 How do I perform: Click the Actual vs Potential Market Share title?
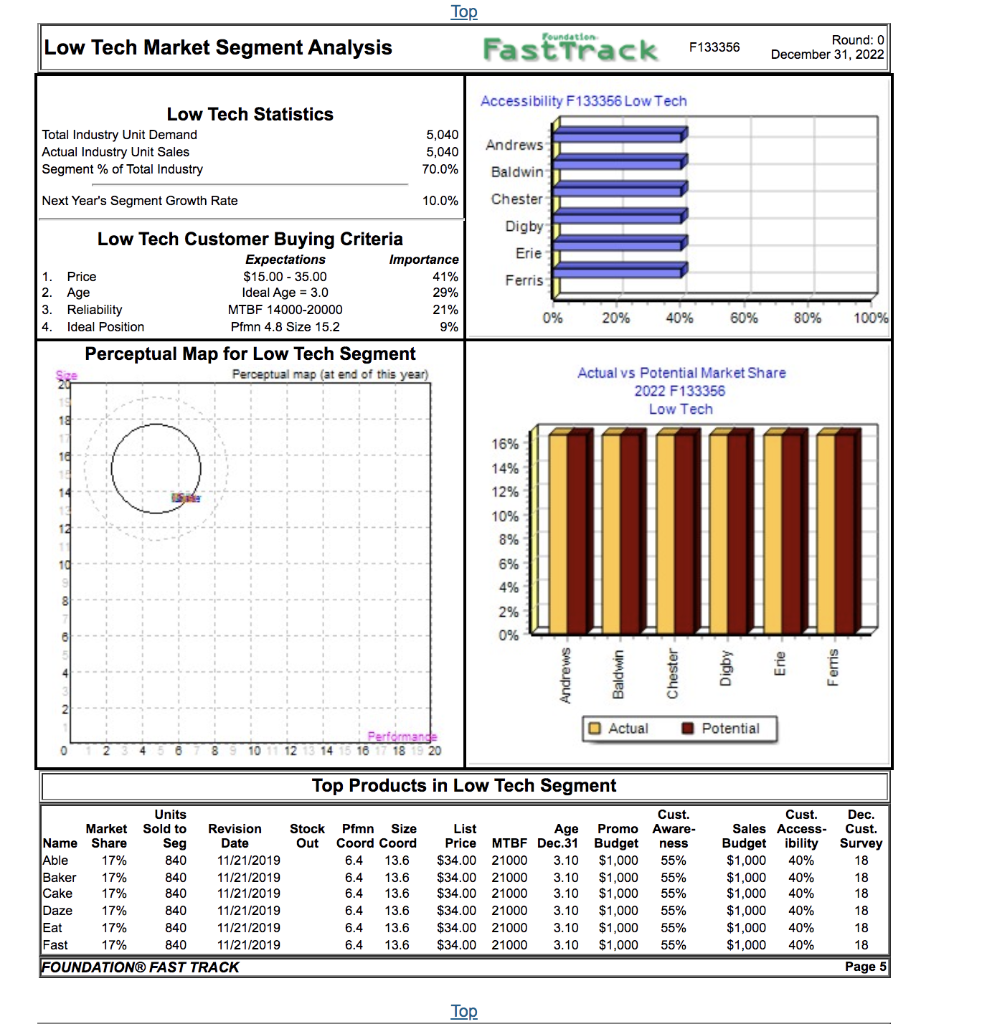[x=680, y=372]
